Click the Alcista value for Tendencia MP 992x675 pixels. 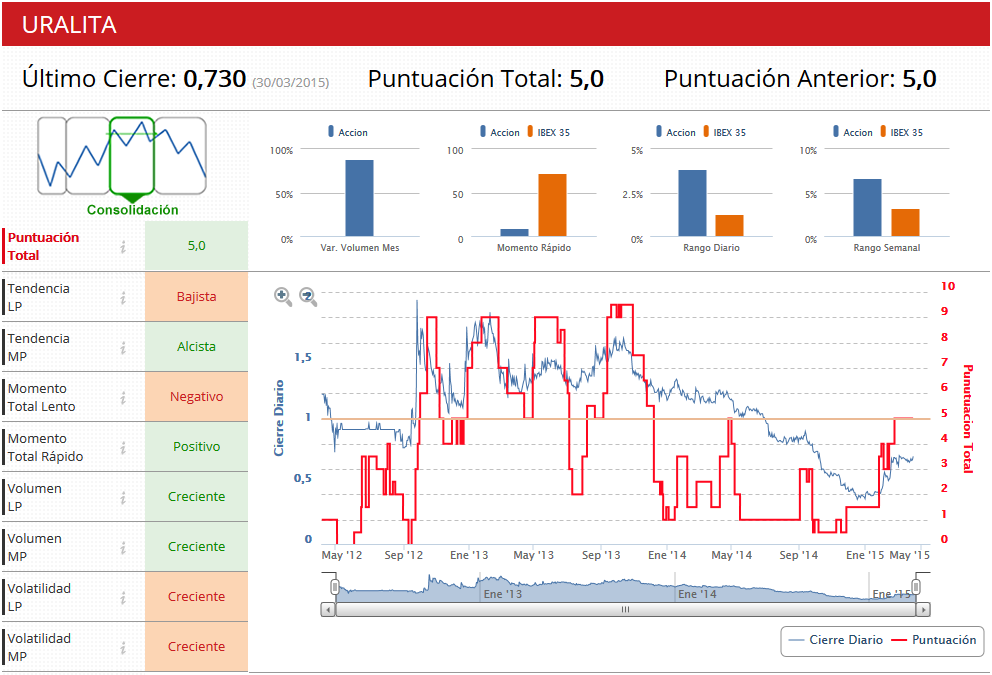(x=196, y=347)
